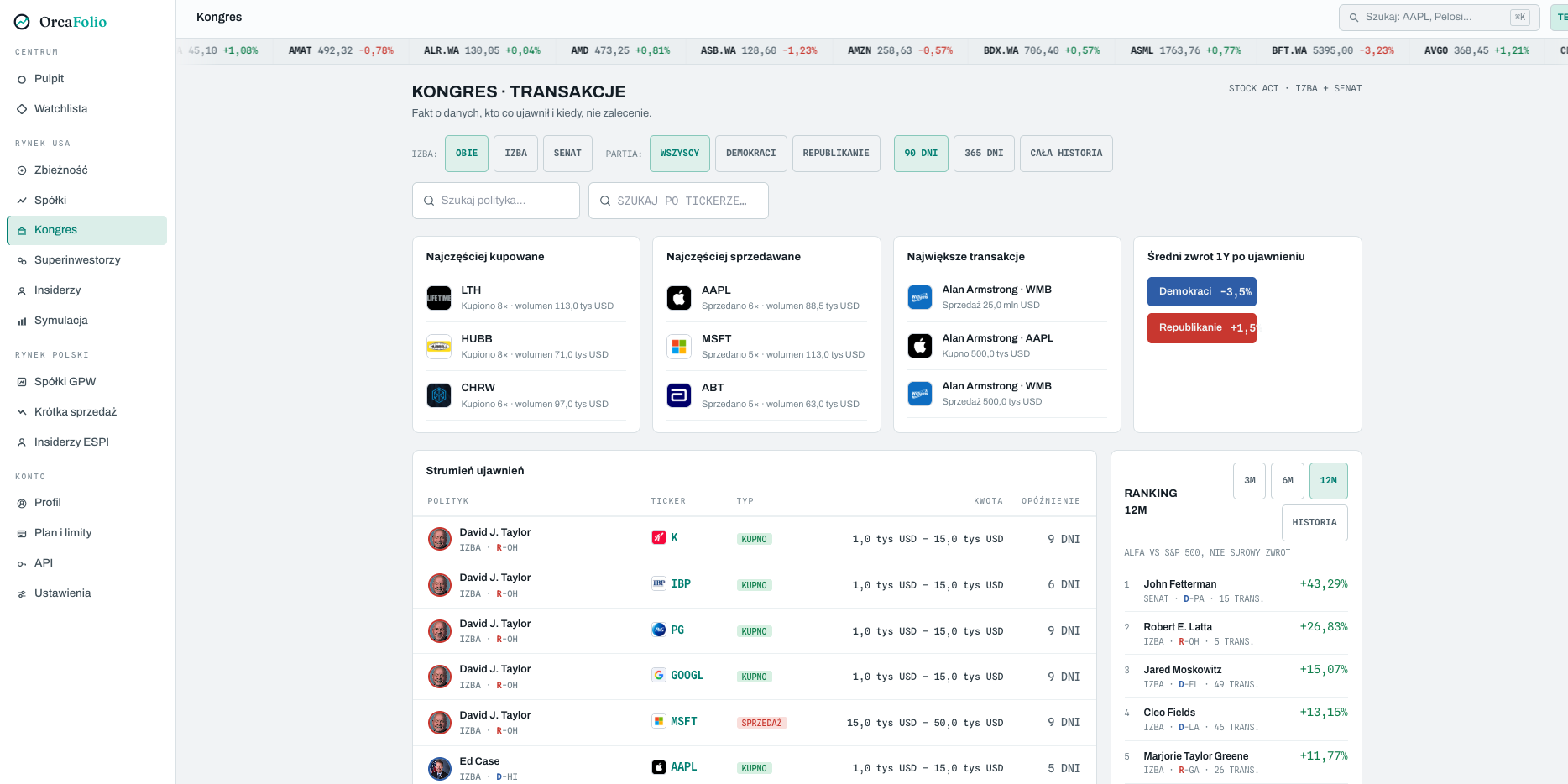This screenshot has width=1568, height=784.
Task: Click the Insiderzy person icon
Action: [x=22, y=290]
